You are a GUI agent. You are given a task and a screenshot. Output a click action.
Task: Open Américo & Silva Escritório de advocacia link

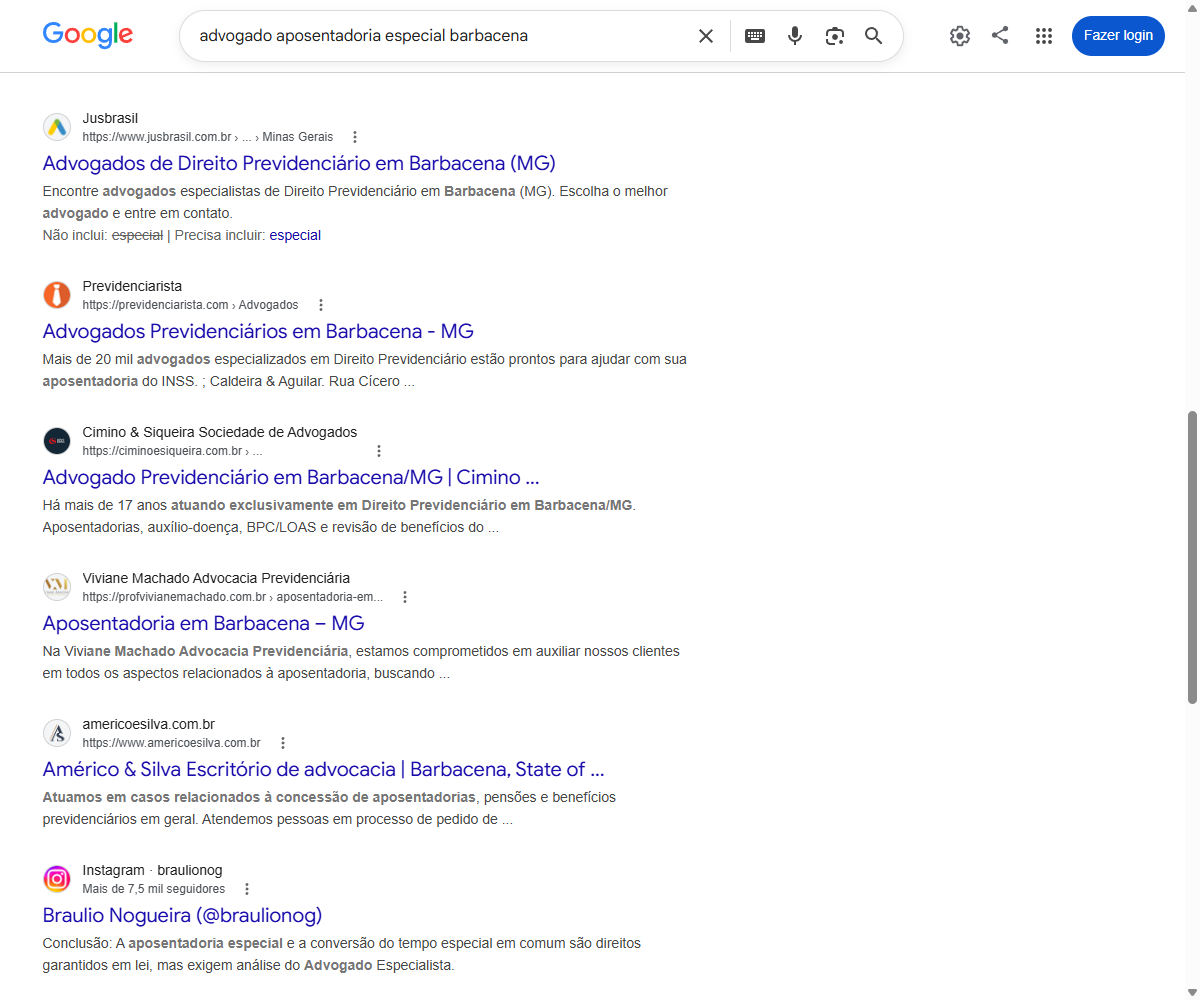[x=324, y=769]
